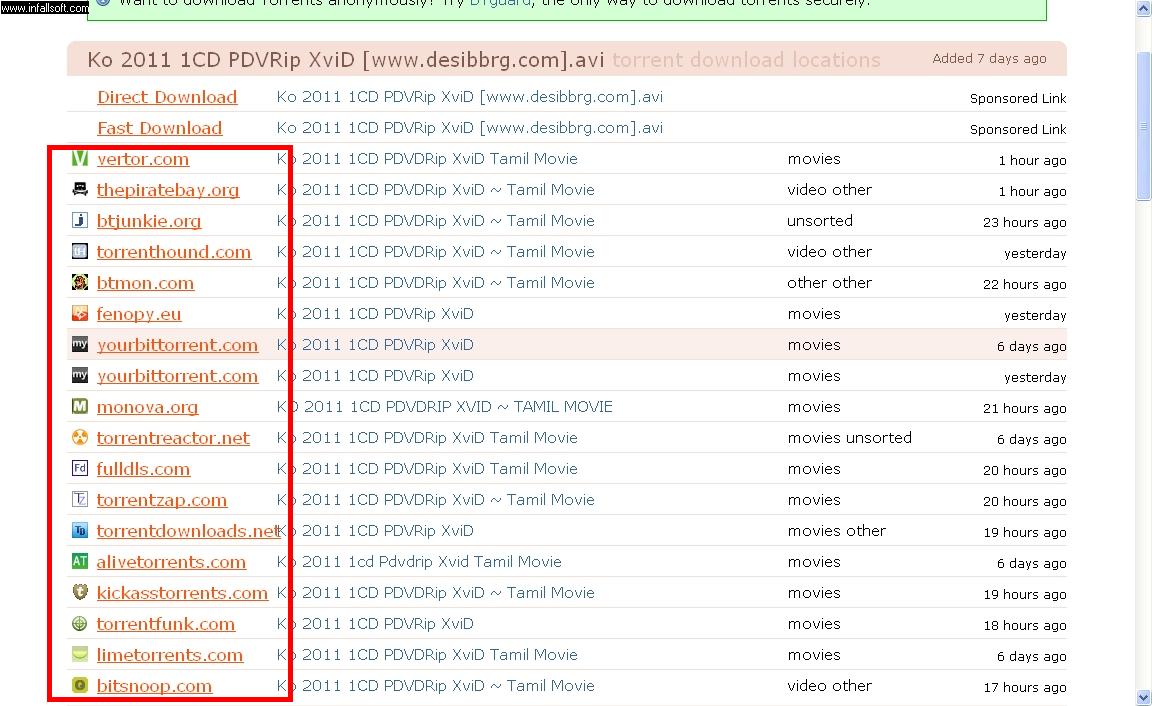Open the Direct Download link
This screenshot has width=1152, height=706.
click(167, 97)
